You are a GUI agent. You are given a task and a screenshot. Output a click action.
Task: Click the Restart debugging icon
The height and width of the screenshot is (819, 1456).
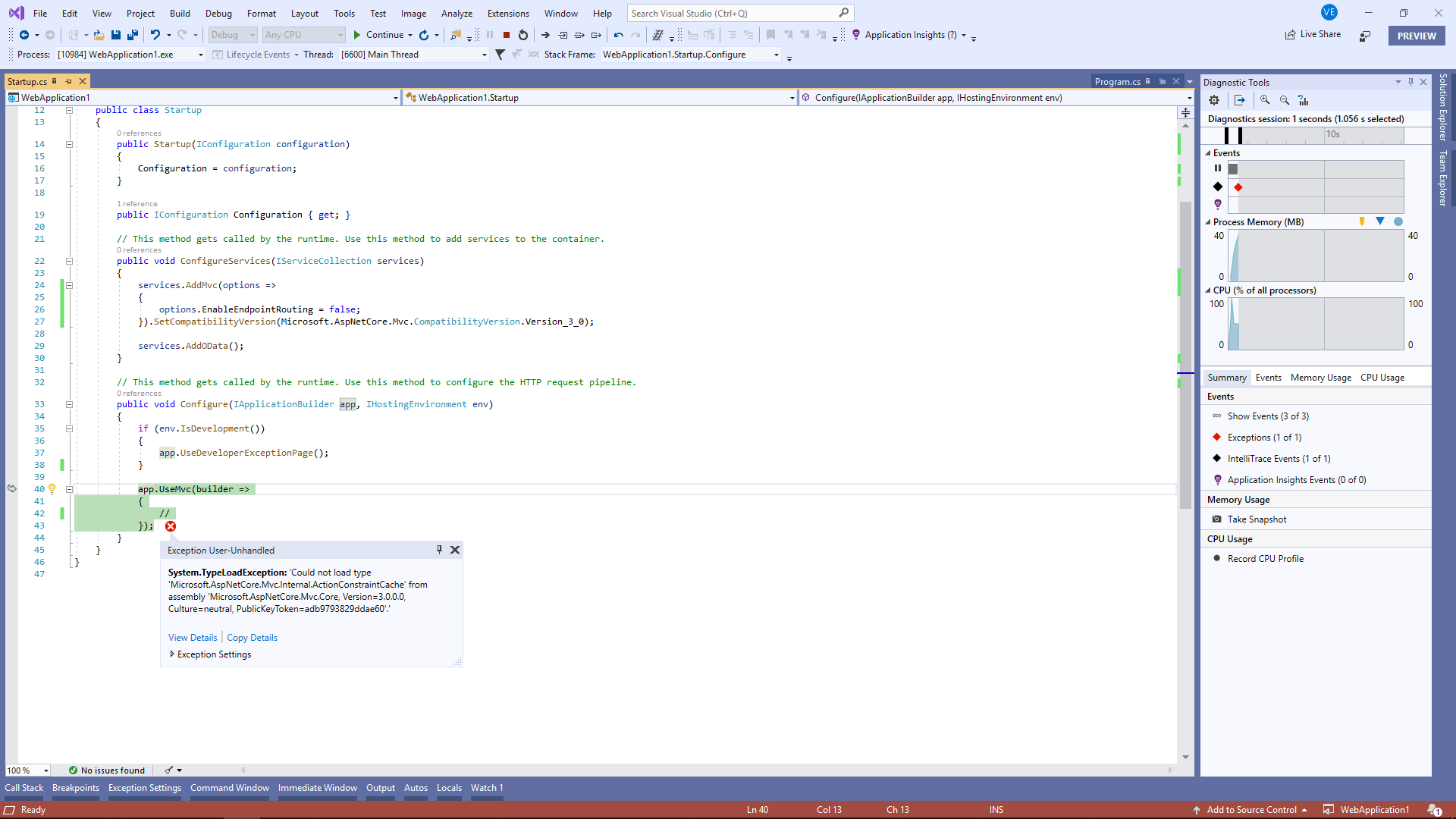pos(523,35)
